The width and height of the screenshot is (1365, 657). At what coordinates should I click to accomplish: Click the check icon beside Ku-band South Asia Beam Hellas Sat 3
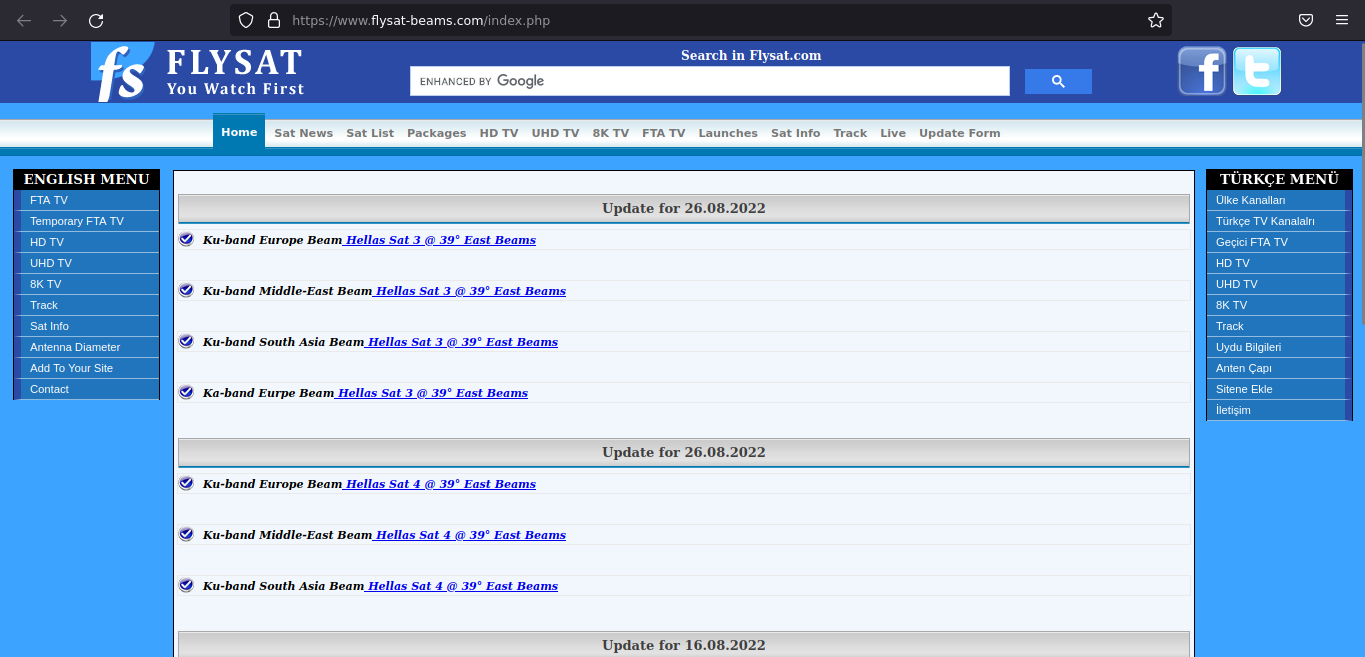pyautogui.click(x=186, y=341)
